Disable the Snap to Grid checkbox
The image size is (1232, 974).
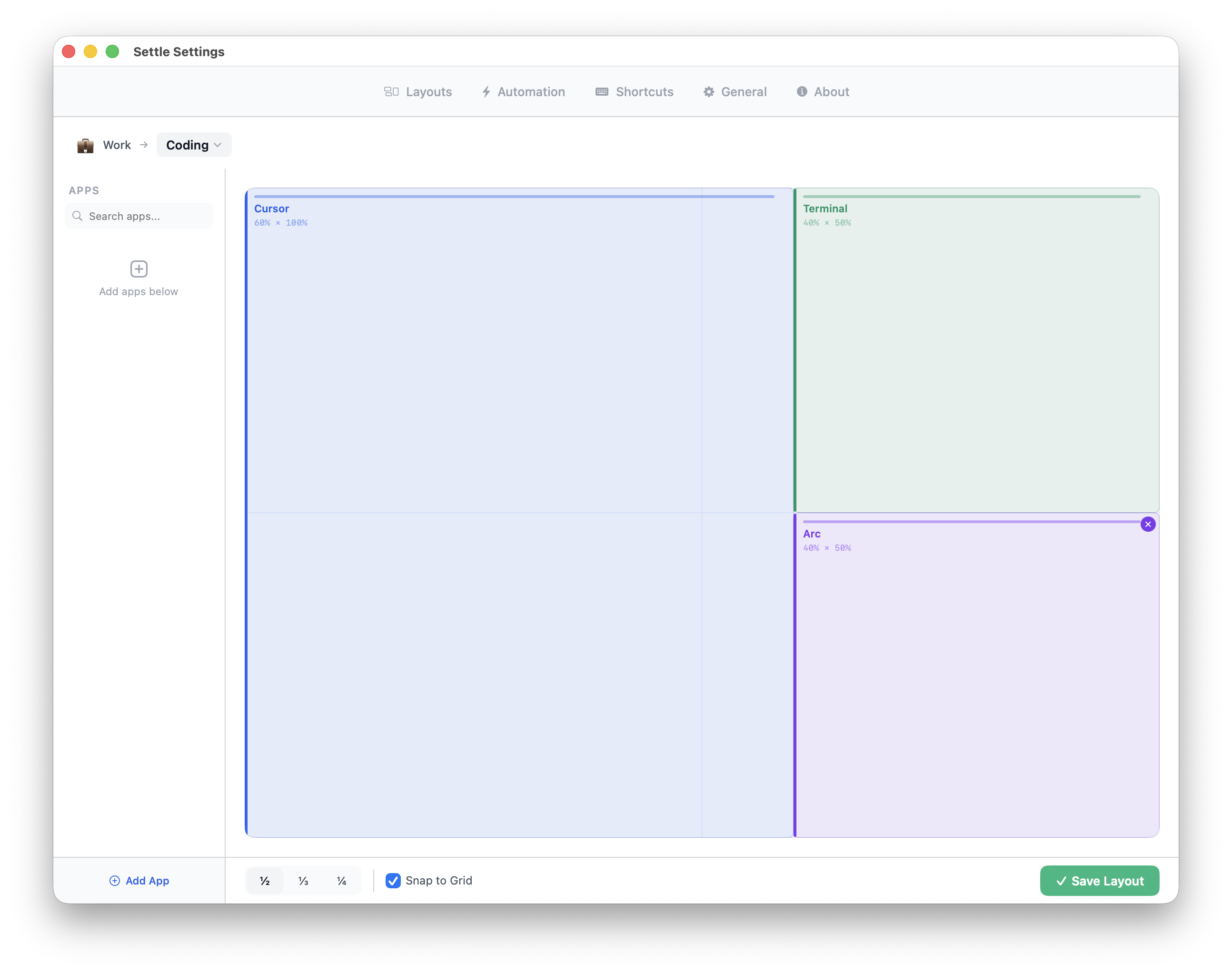[393, 881]
